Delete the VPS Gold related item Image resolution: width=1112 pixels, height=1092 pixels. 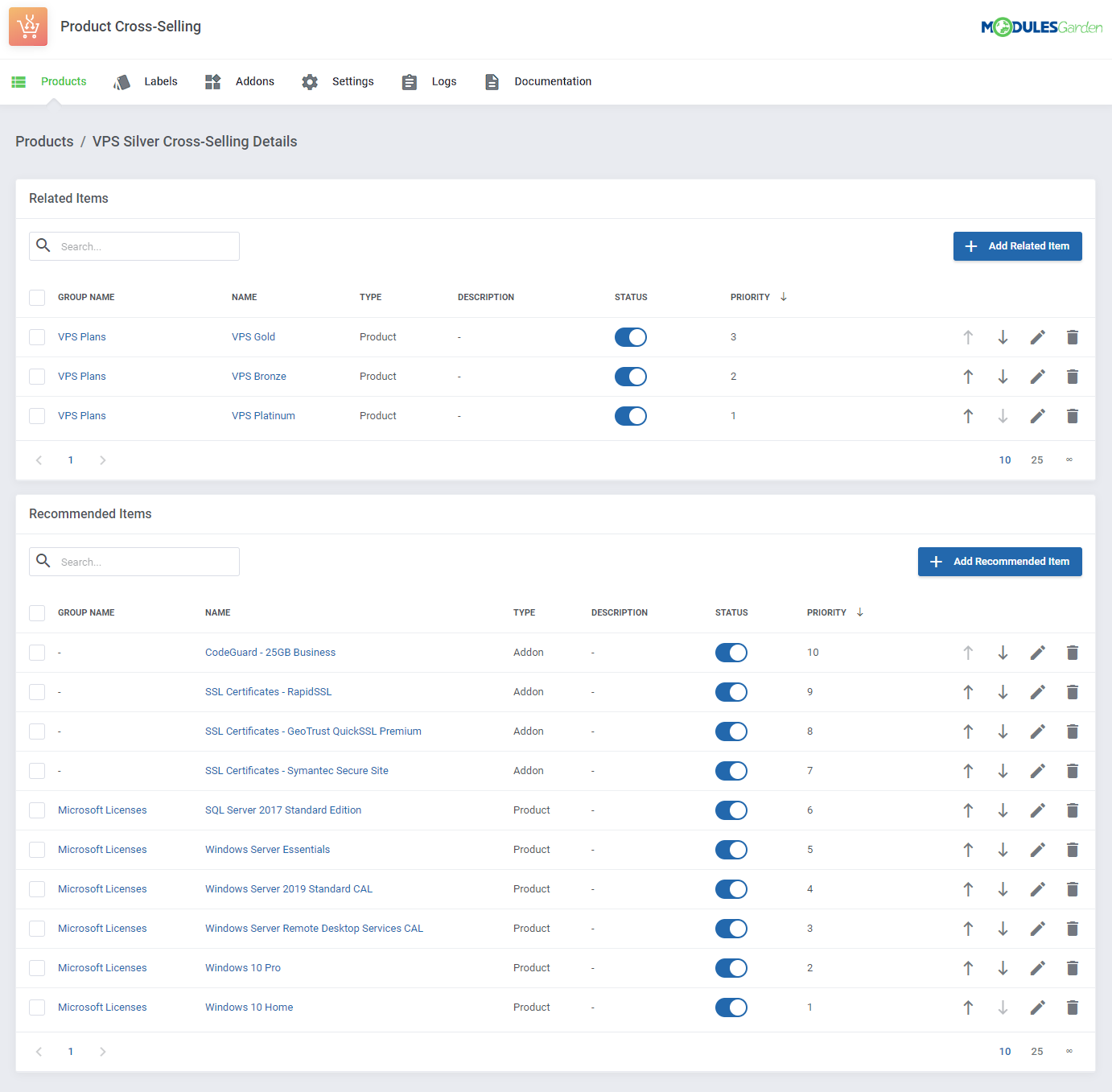point(1073,337)
